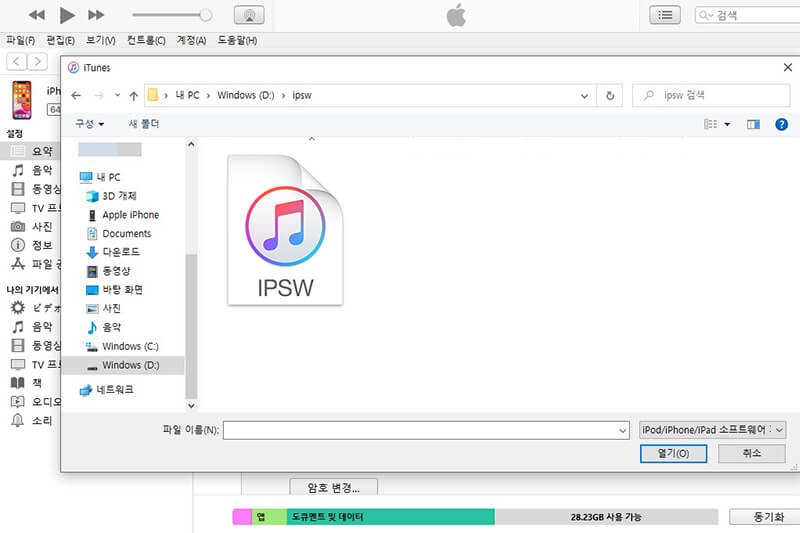Viewport: 800px width, 533px height.
Task: Go up one folder level
Action: (x=134, y=96)
